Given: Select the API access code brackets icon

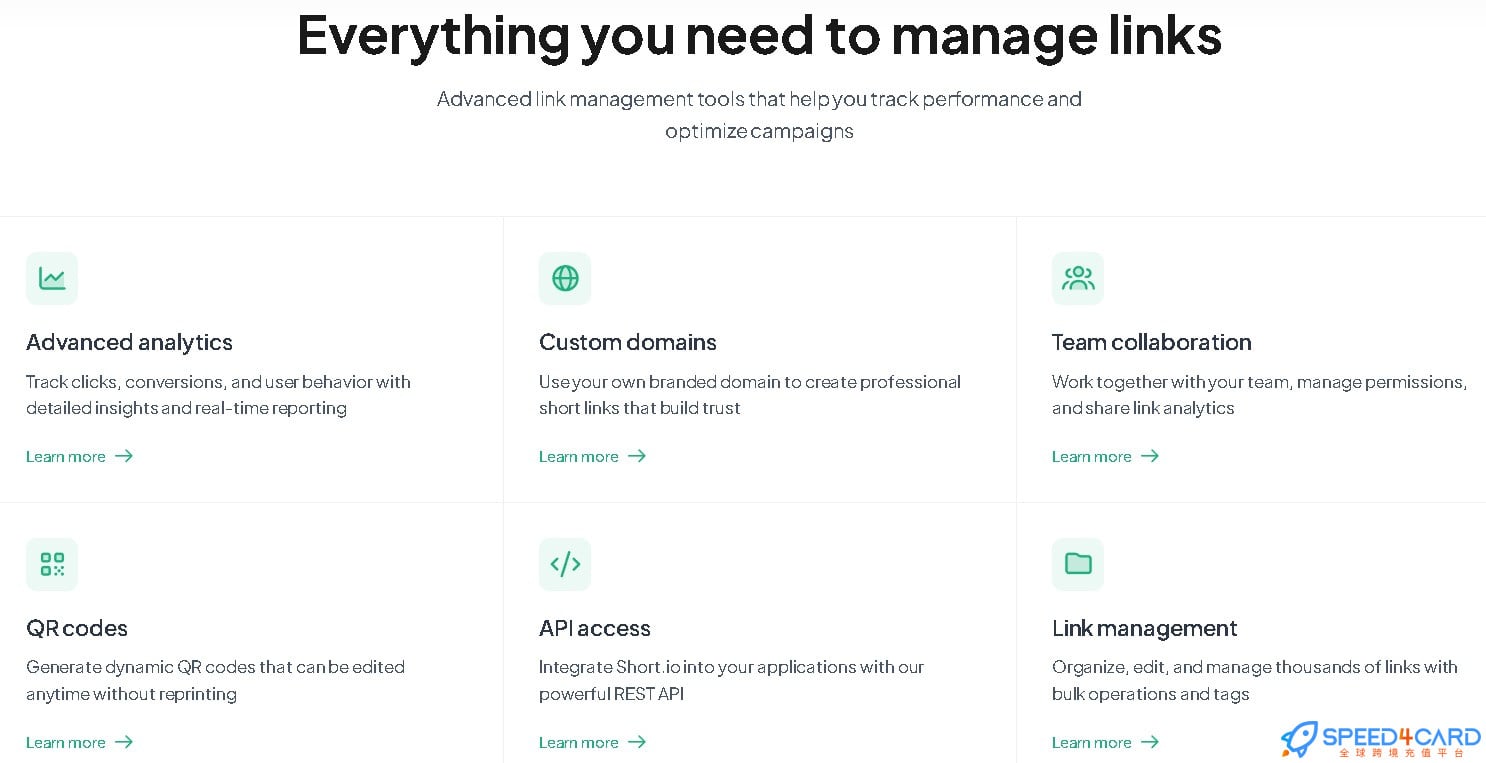Looking at the screenshot, I should click(x=565, y=564).
